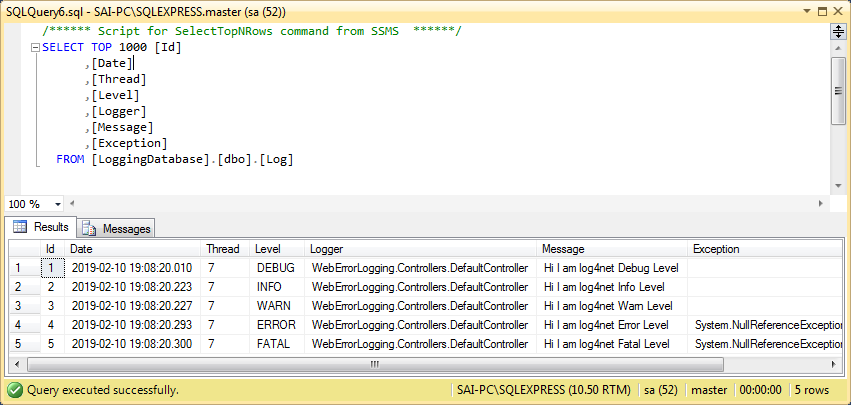Click the SQLQuery6.sql document title
Viewport: 851px width, 405px height.
pyautogui.click(x=146, y=11)
